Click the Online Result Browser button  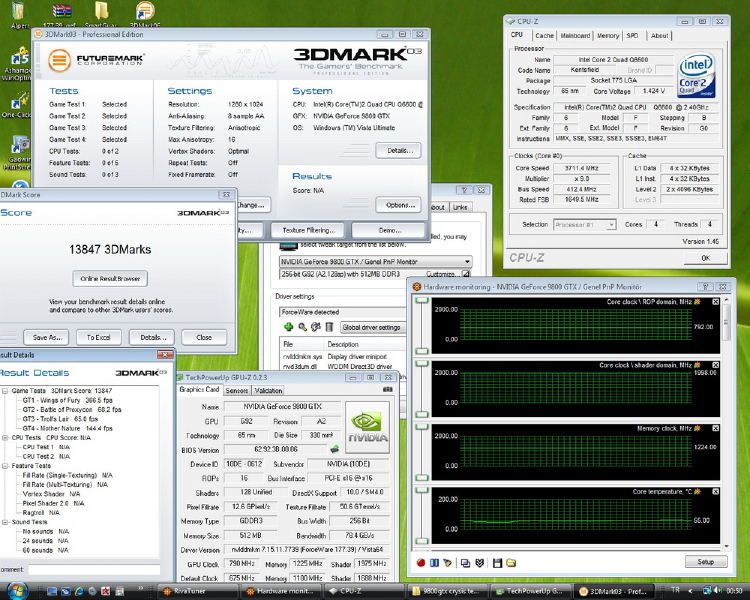click(x=110, y=278)
